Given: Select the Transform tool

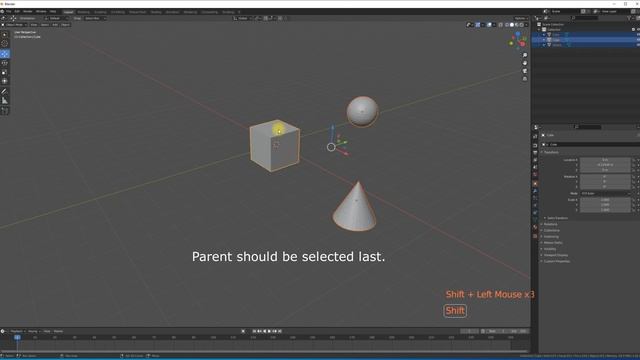Looking at the screenshot, I should (5, 81).
